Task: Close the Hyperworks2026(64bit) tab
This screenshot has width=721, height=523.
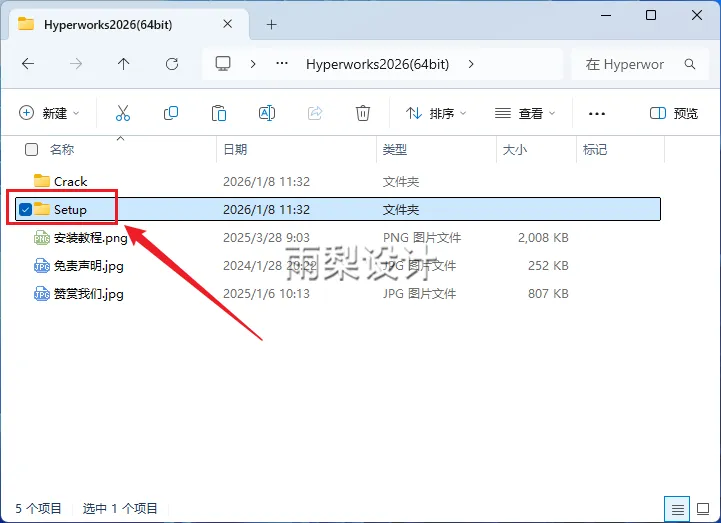Action: [x=228, y=24]
